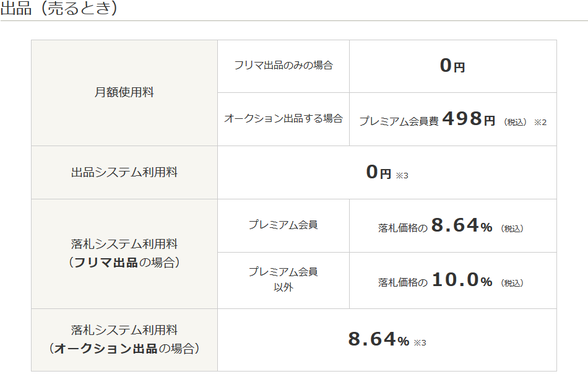Click the 落札価格の 8.64% value
Image resolution: width=588 pixels, height=374 pixels.
[435, 226]
